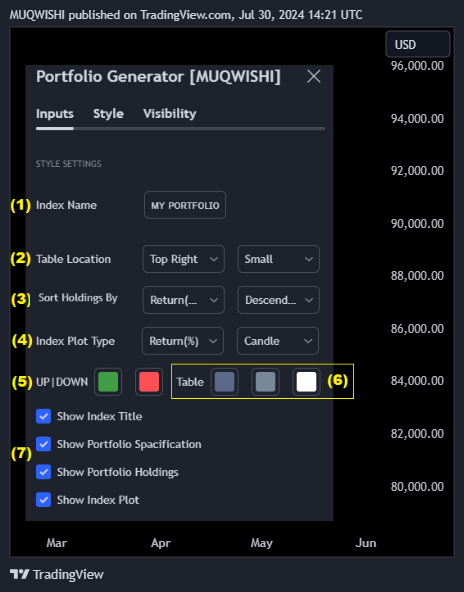Open the dark blue Table color swatch
Image resolution: width=464 pixels, height=592 pixels.
[225, 382]
